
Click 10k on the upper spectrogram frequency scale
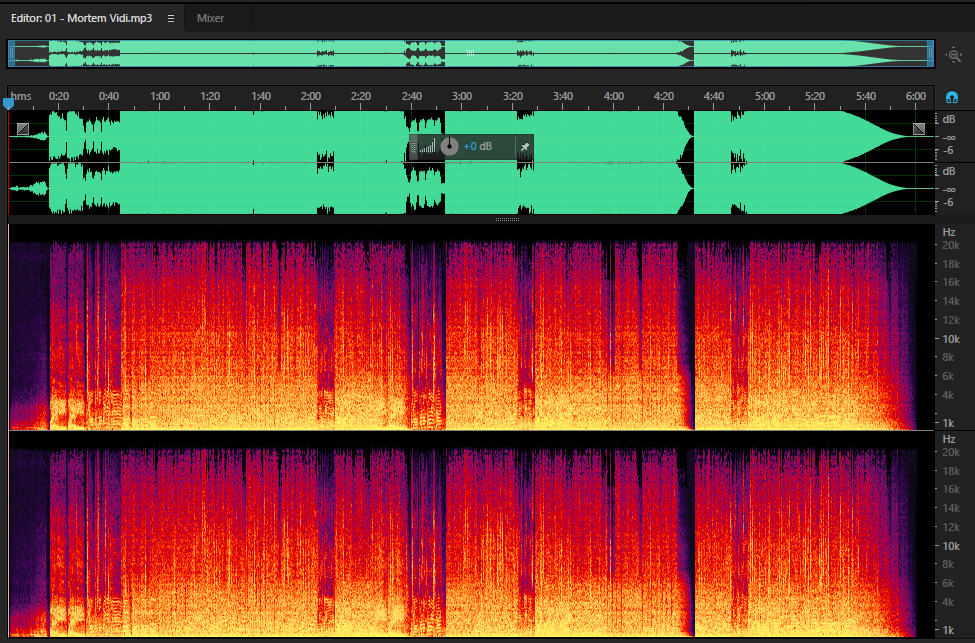(951, 340)
